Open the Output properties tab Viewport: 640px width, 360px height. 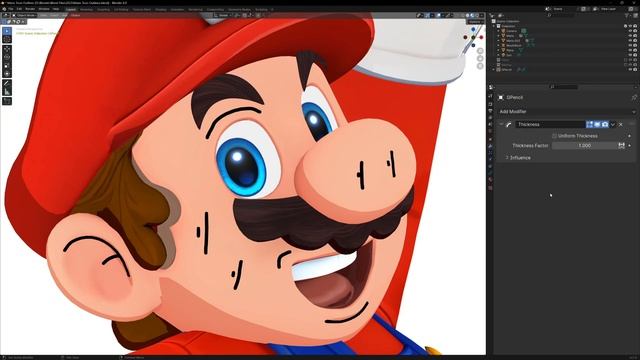[x=490, y=111]
